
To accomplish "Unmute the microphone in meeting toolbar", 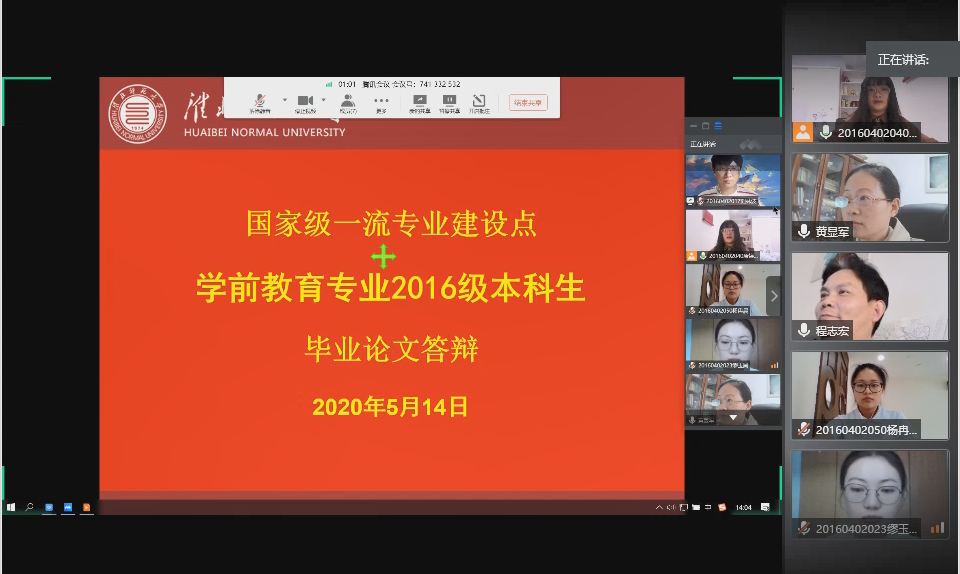I will (259, 101).
